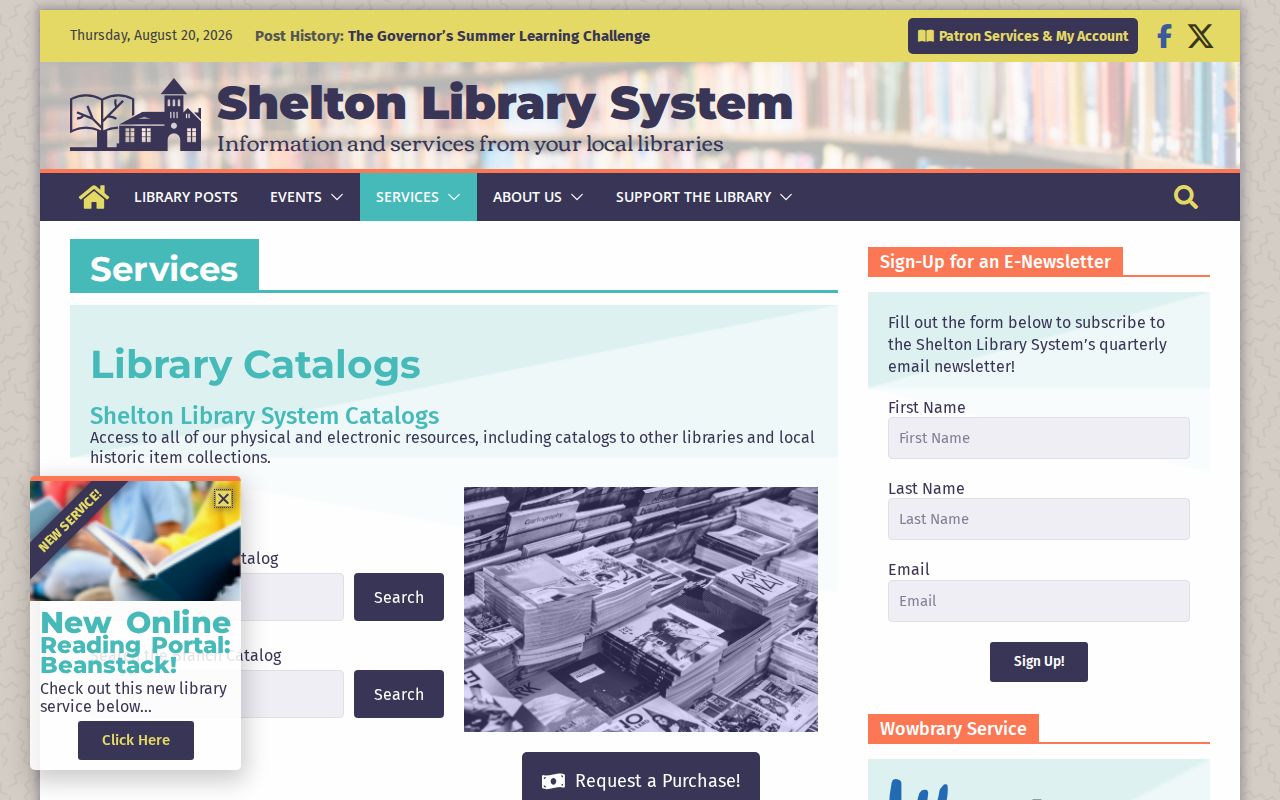
Task: Expand the About Us menu chevron
Action: 577,197
